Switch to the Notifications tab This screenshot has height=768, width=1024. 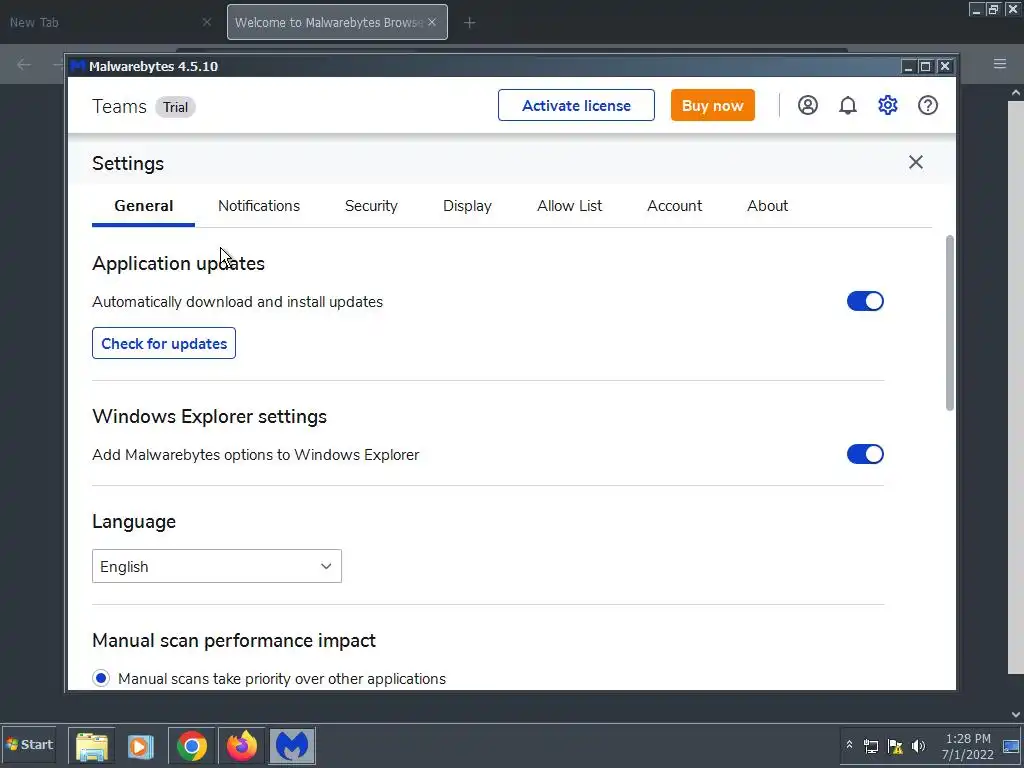(259, 206)
